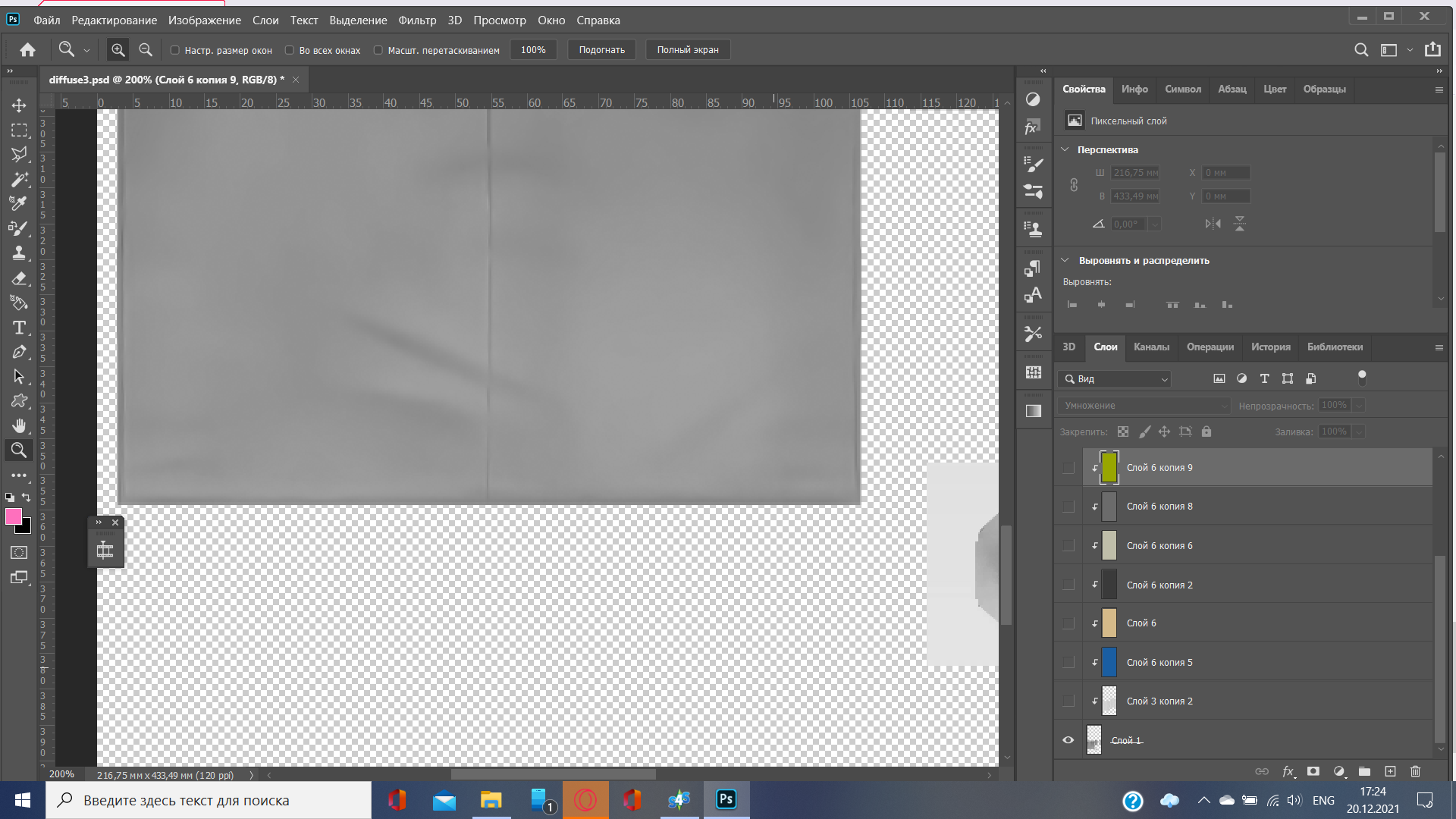Click the Полный экран button

pyautogui.click(x=687, y=50)
